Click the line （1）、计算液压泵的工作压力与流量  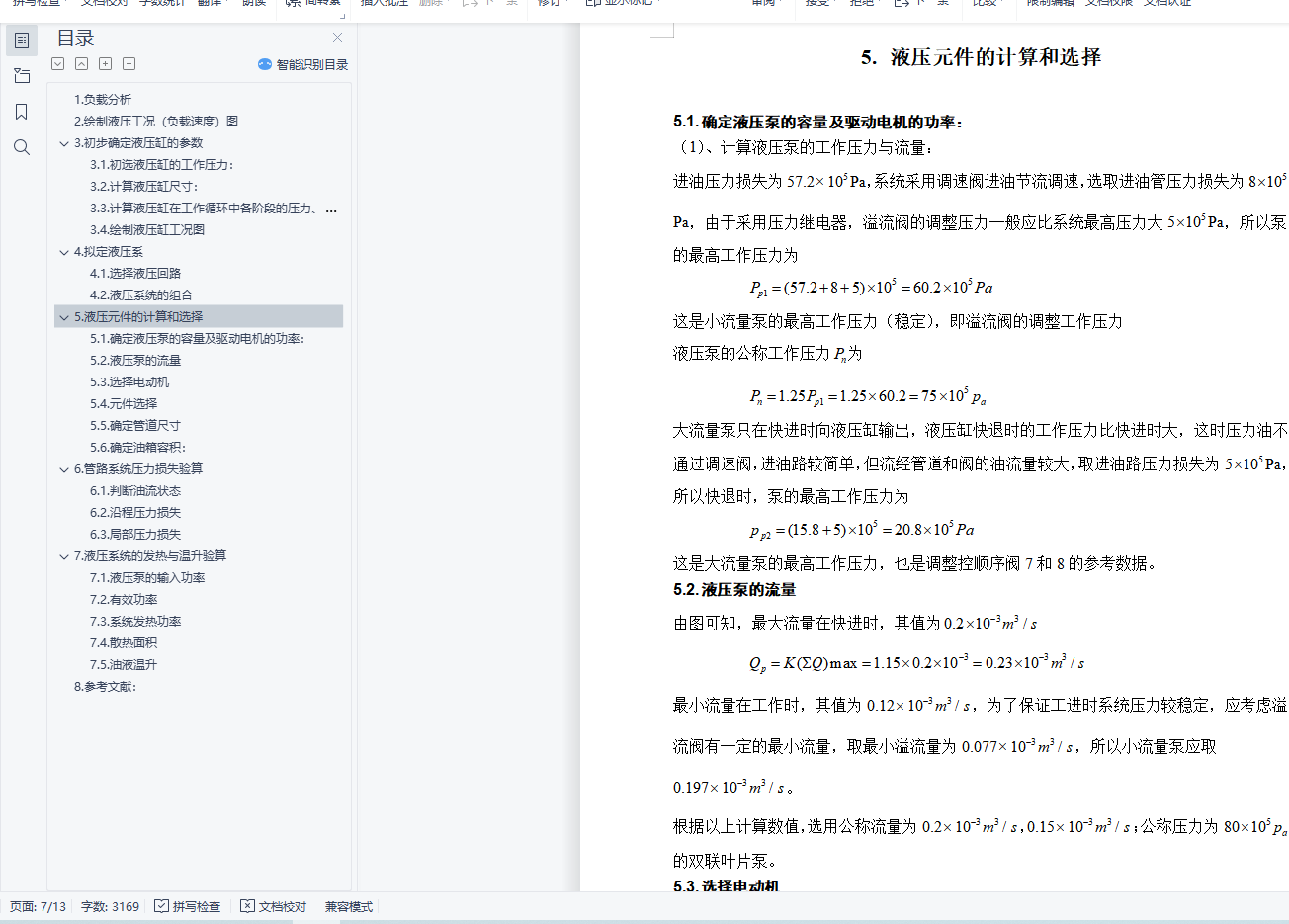click(x=804, y=148)
